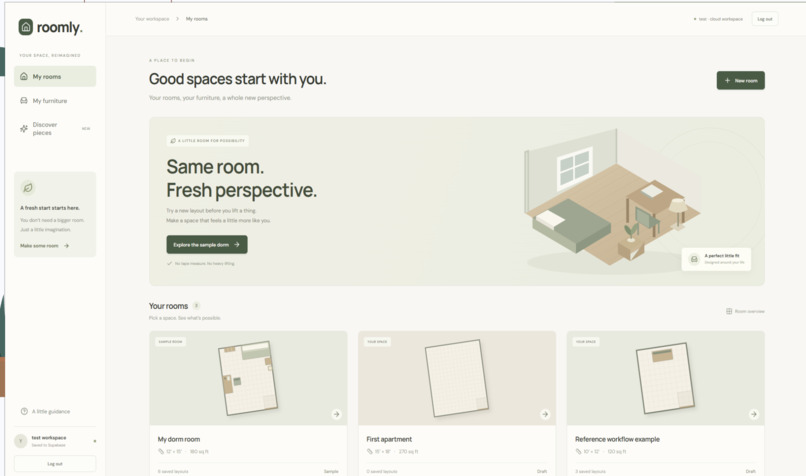This screenshot has height=476, width=806.
Task: Click the grid icon beside Room overview
Action: [x=729, y=311]
